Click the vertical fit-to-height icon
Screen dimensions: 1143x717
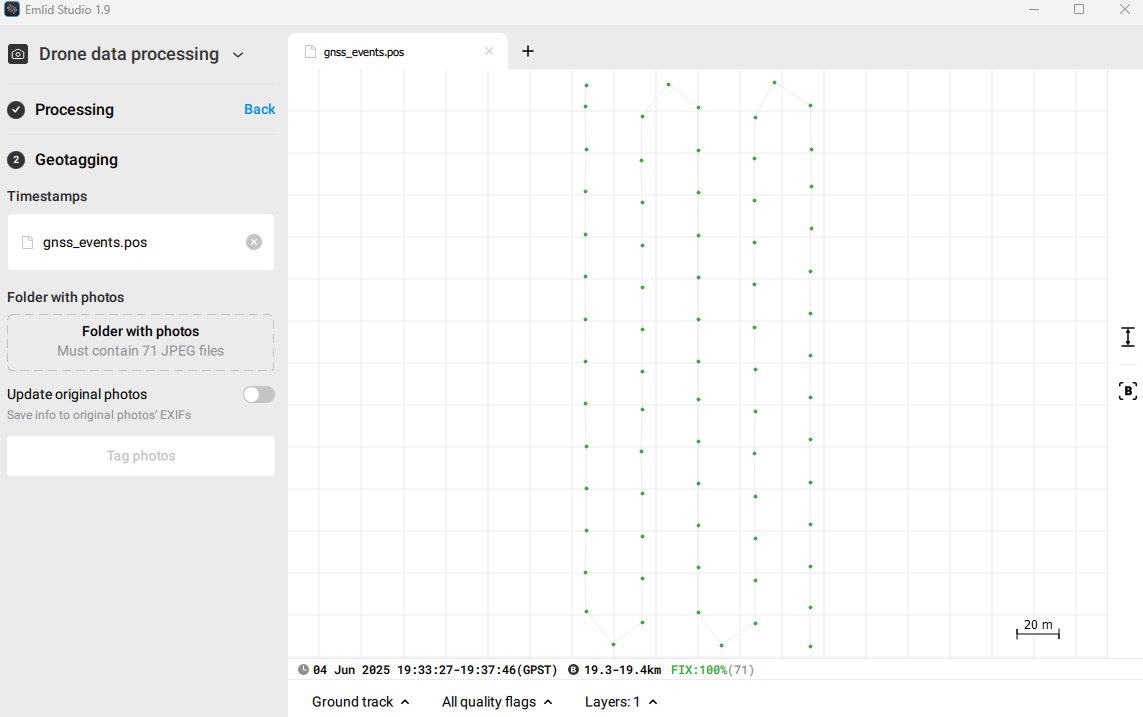(1127, 337)
